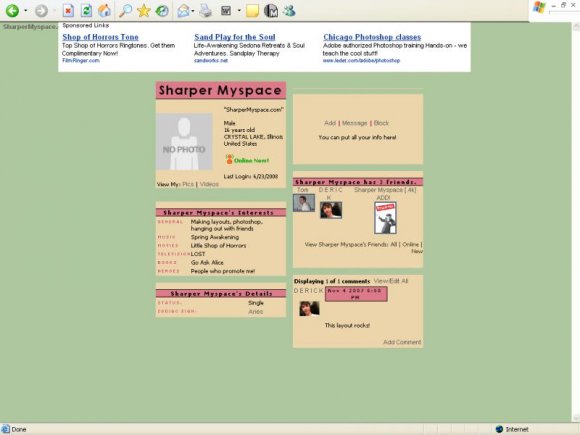View the profile's Videos link
580x435 pixels.
pyautogui.click(x=209, y=184)
